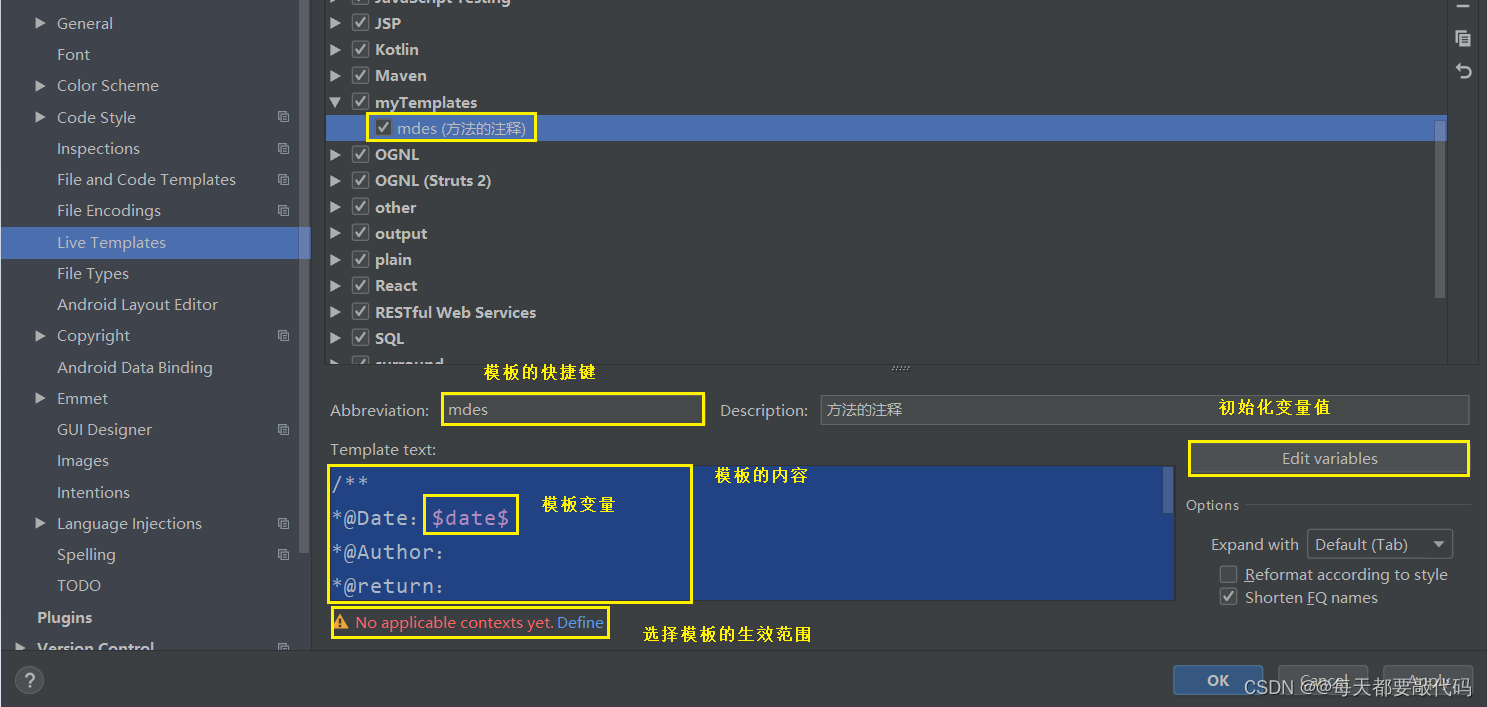
Task: Click the *@Author: line in template text
Action: (388, 552)
